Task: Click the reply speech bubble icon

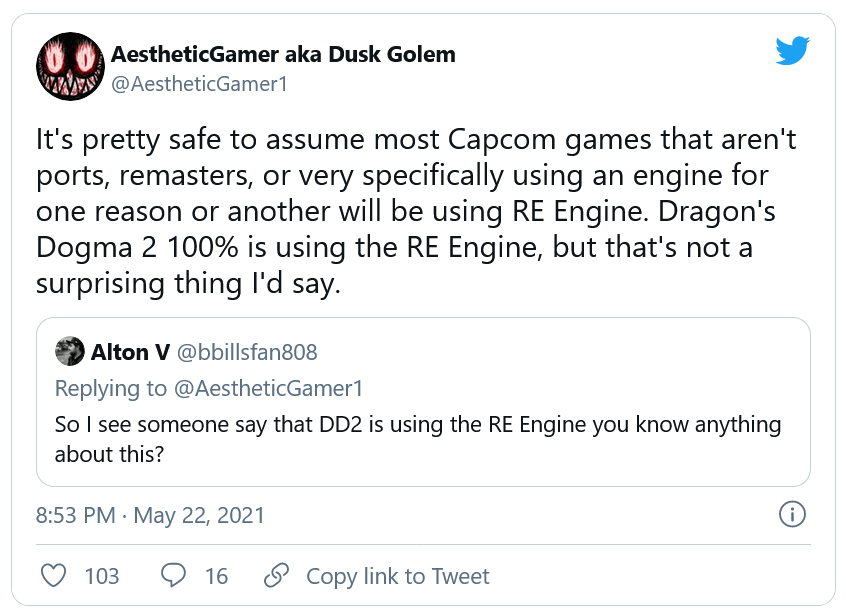Action: coord(174,576)
